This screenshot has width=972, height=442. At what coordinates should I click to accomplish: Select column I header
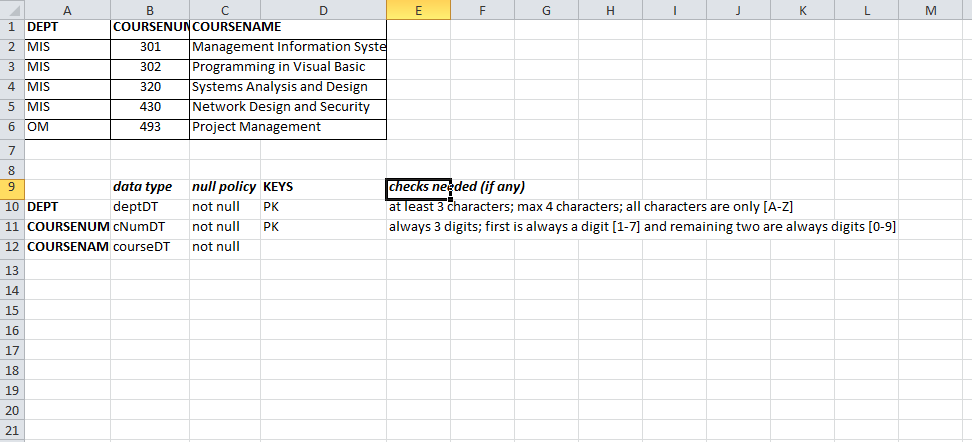(x=674, y=9)
